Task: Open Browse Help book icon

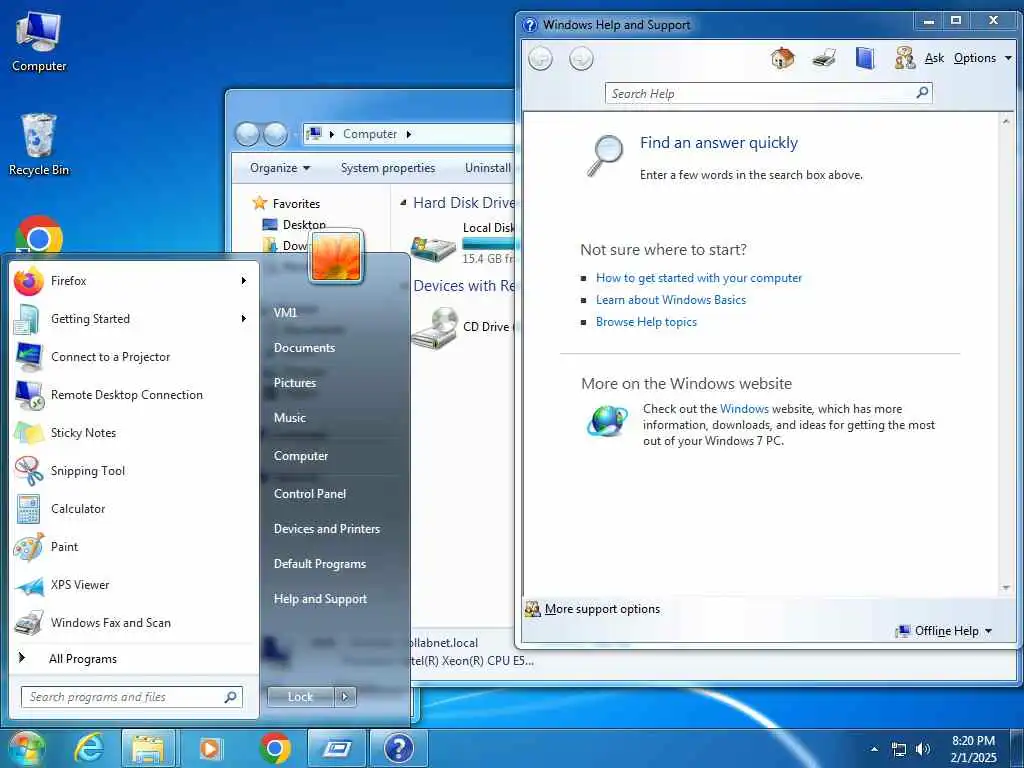Action: pyautogui.click(x=865, y=58)
